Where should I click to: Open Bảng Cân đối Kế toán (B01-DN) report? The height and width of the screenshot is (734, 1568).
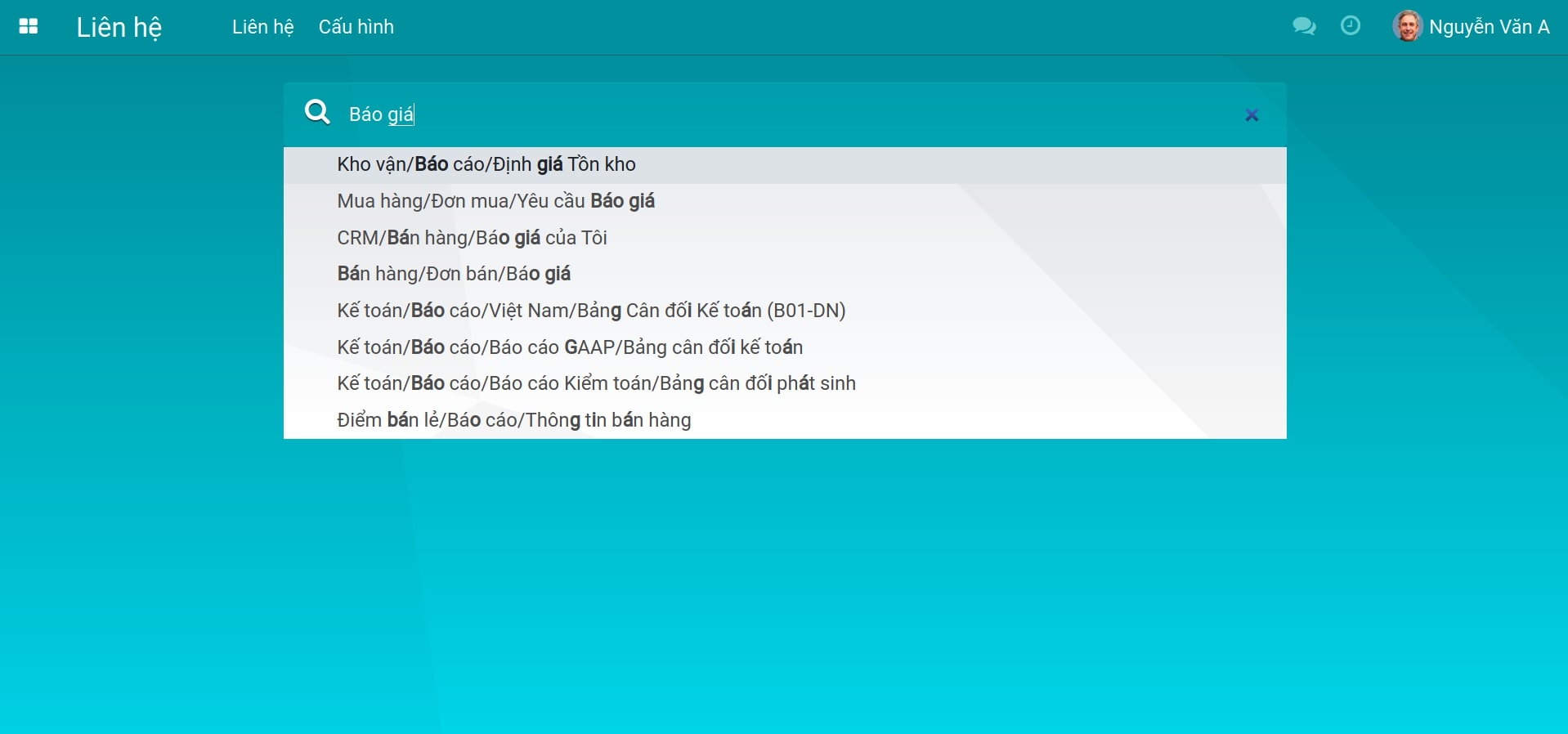[x=591, y=311]
